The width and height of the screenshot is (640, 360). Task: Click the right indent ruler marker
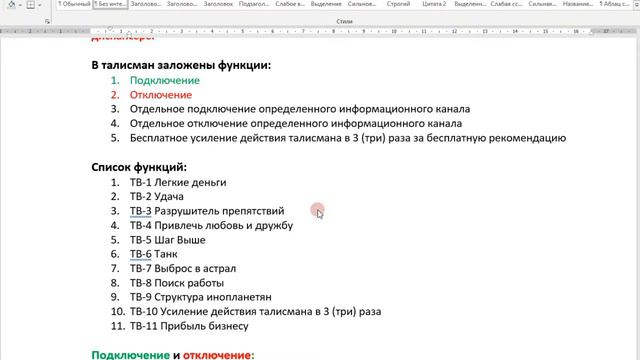591,32
